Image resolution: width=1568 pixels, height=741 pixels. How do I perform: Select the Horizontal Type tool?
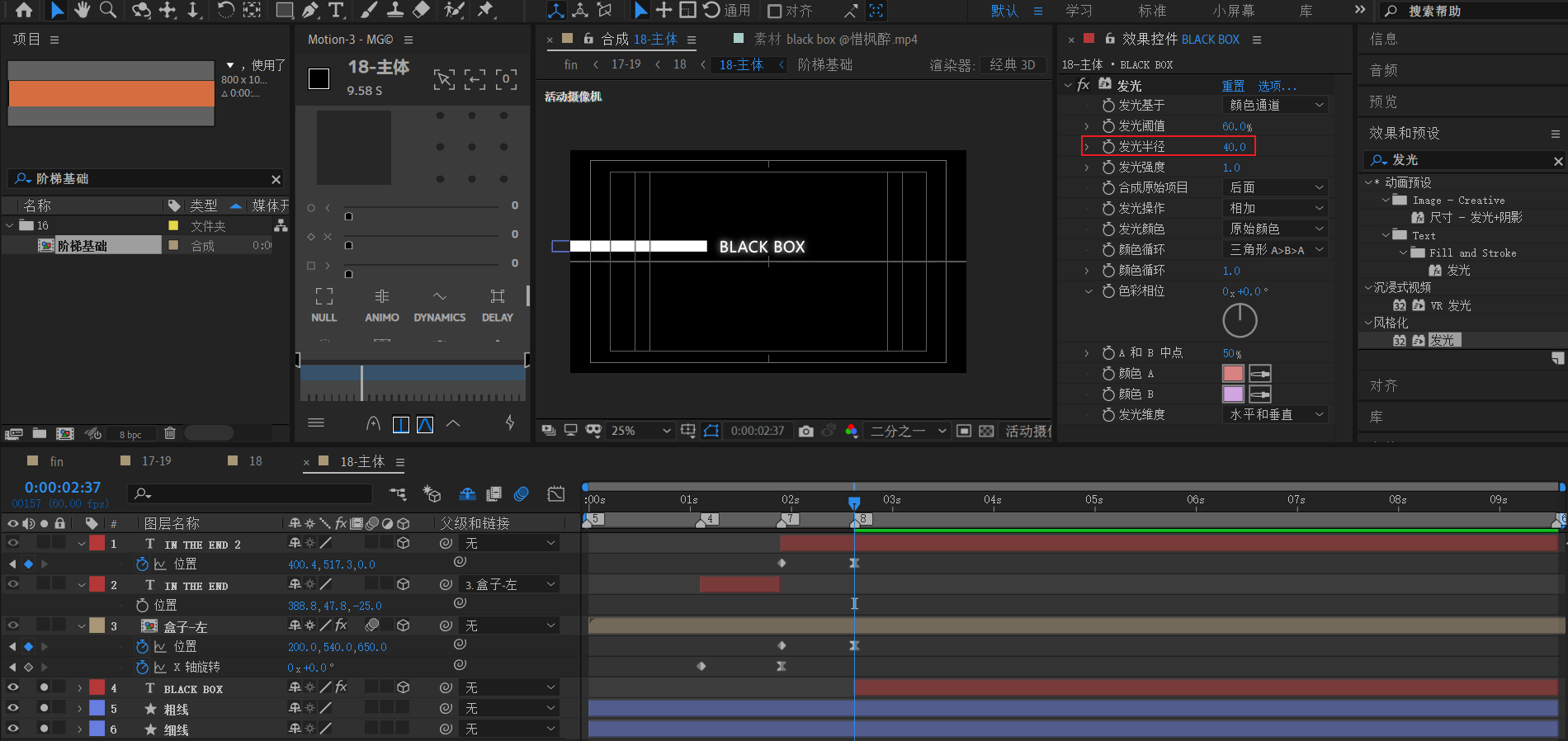[x=336, y=11]
